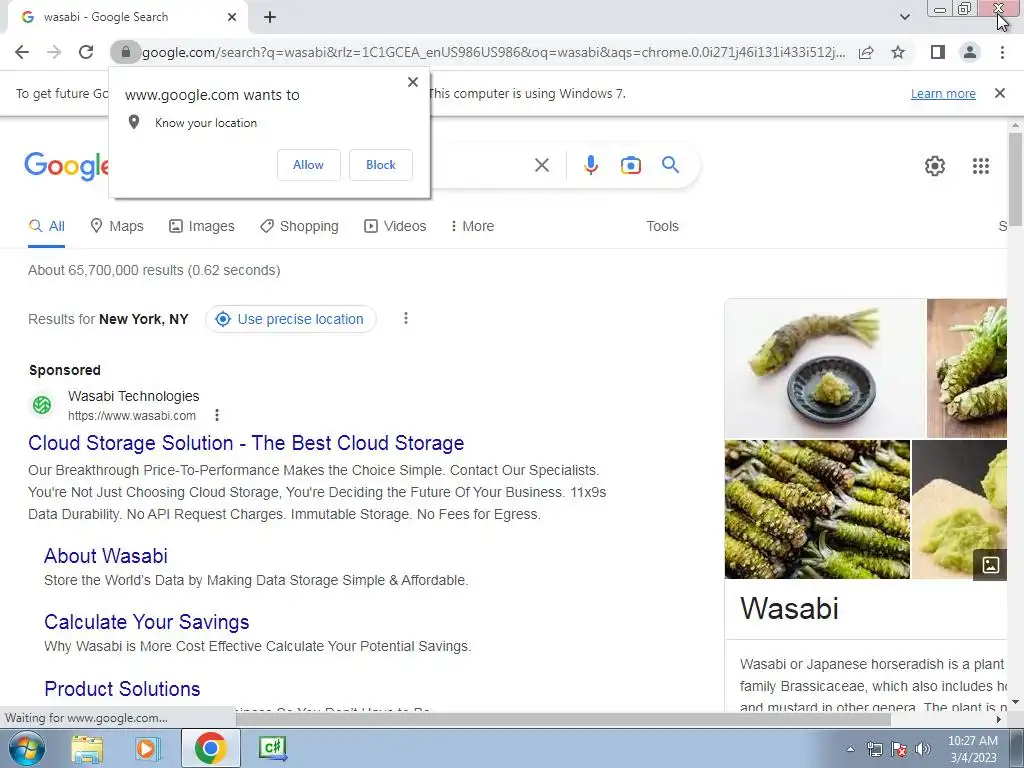
Task: Open Google Lens camera search icon
Action: (x=630, y=165)
